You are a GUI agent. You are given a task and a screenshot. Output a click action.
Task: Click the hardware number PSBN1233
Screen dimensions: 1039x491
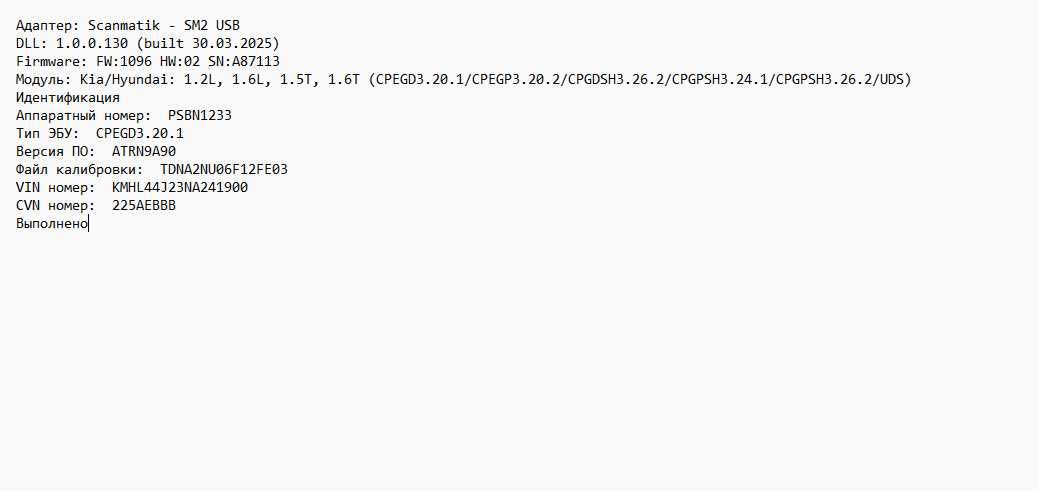[x=199, y=115]
